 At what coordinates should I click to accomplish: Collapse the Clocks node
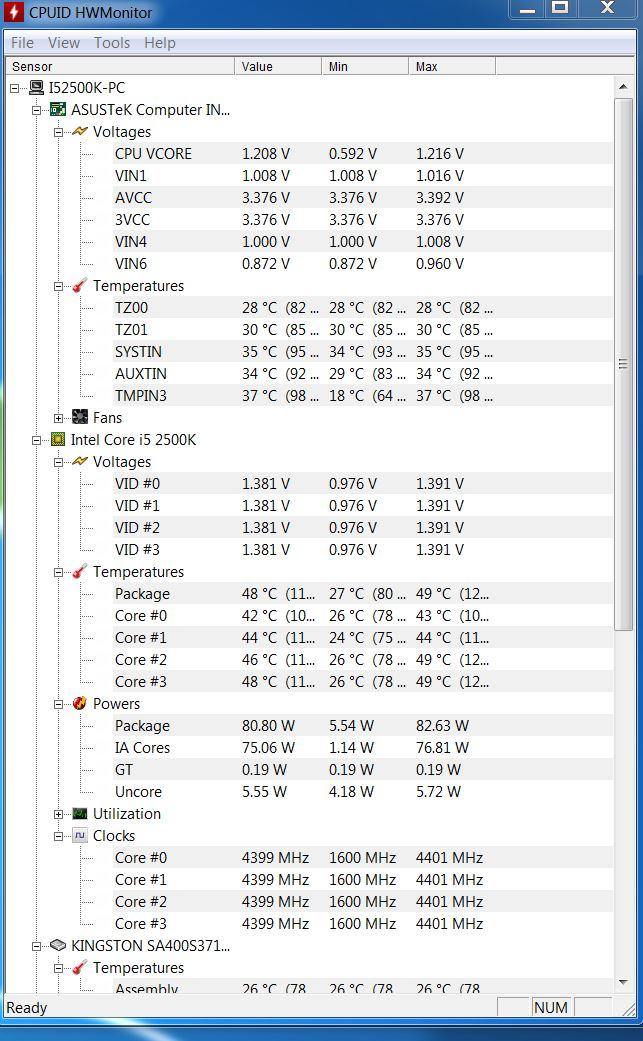click(x=58, y=836)
